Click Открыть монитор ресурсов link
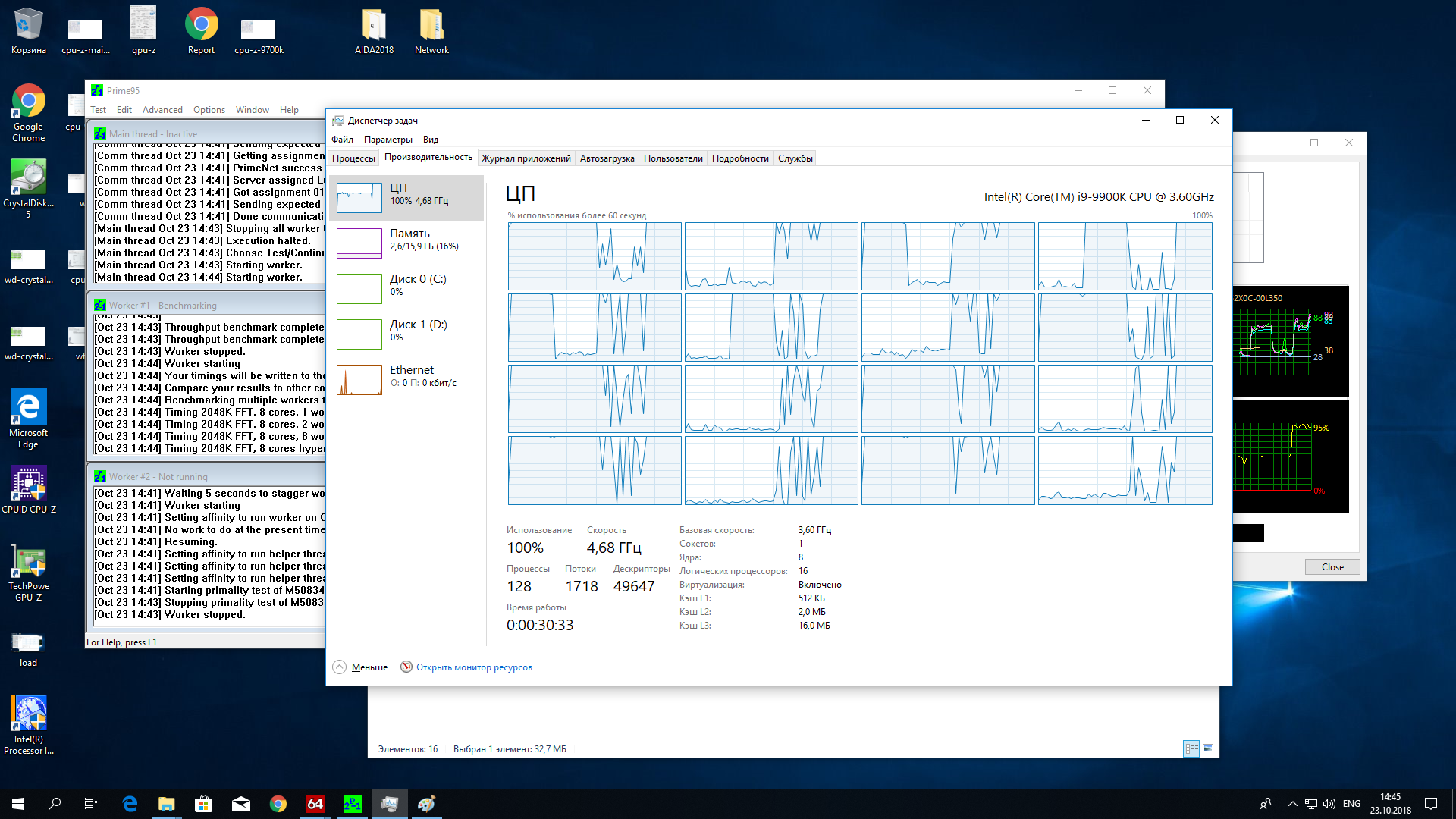Viewport: 1456px width, 819px height. point(474,667)
